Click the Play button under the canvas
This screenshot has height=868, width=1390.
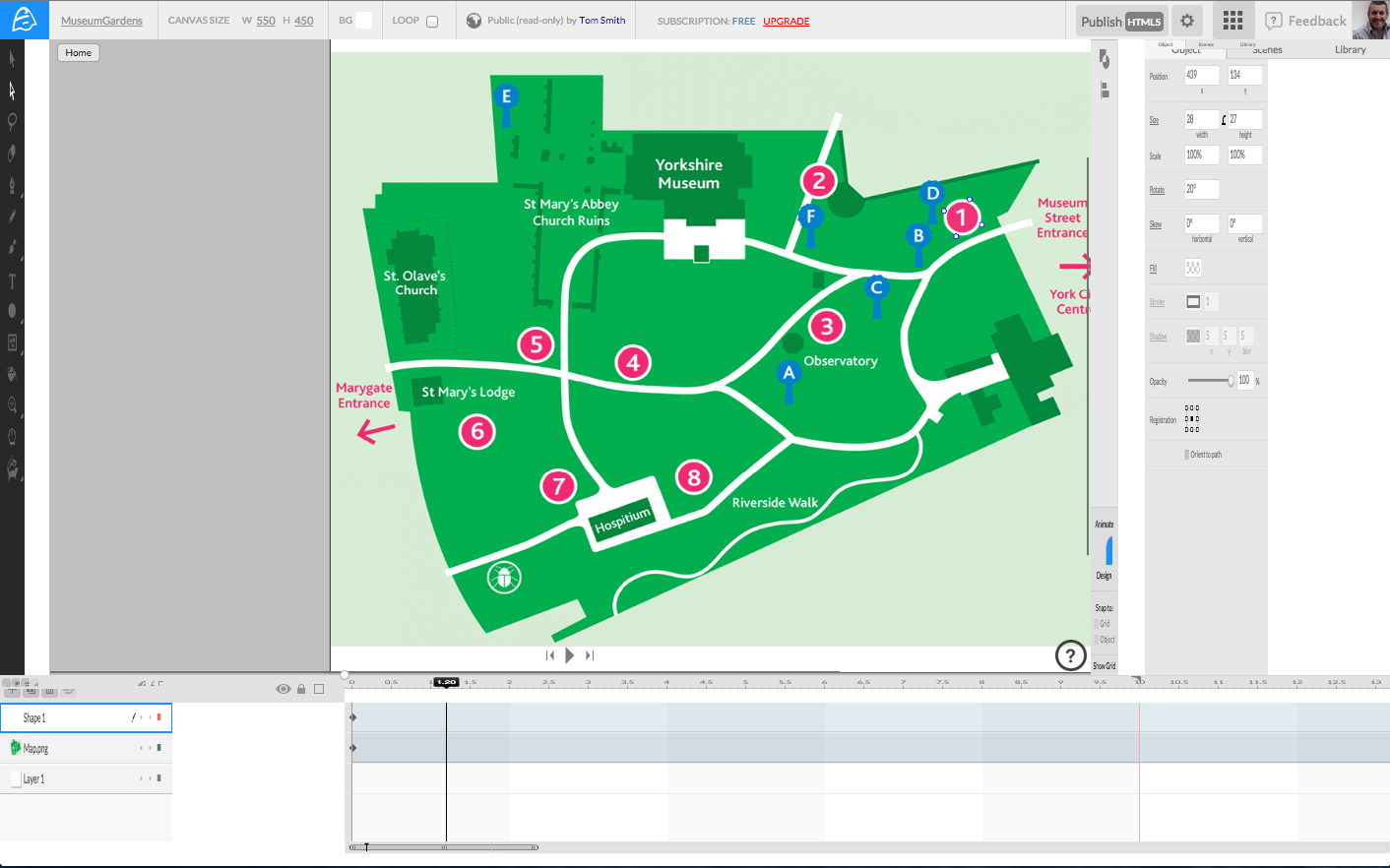(x=569, y=655)
